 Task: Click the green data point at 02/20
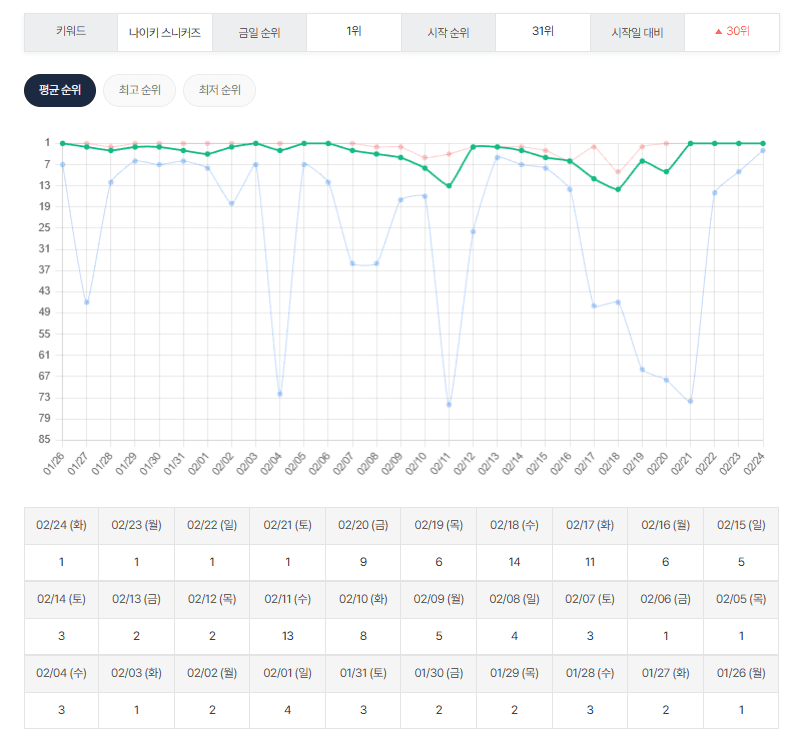click(666, 172)
